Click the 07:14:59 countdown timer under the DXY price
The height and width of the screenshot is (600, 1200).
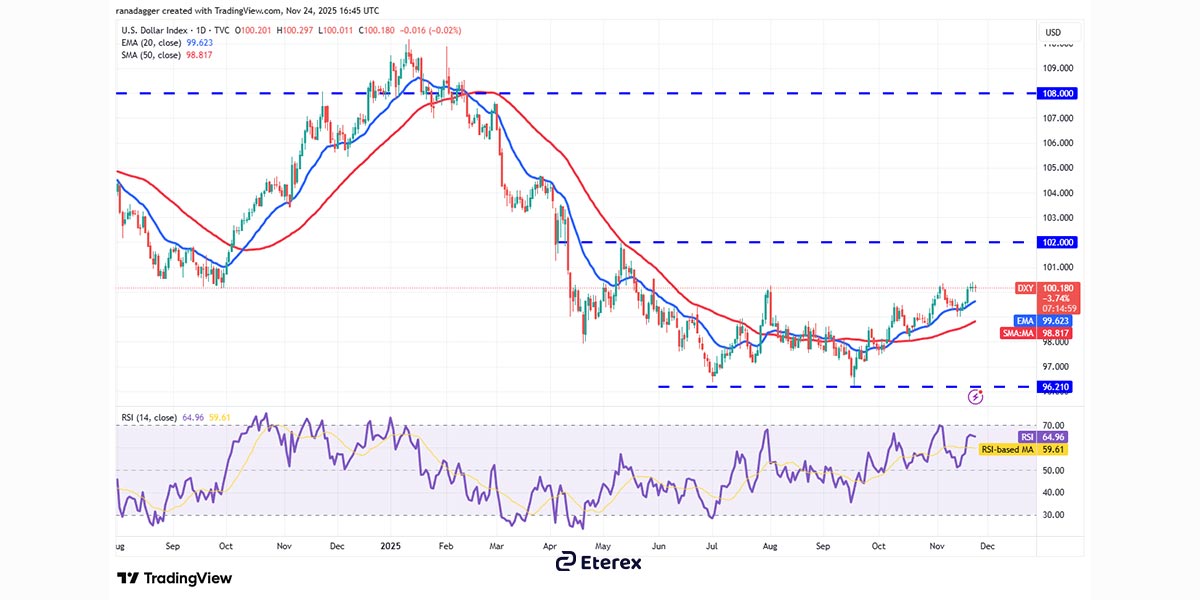1060,308
